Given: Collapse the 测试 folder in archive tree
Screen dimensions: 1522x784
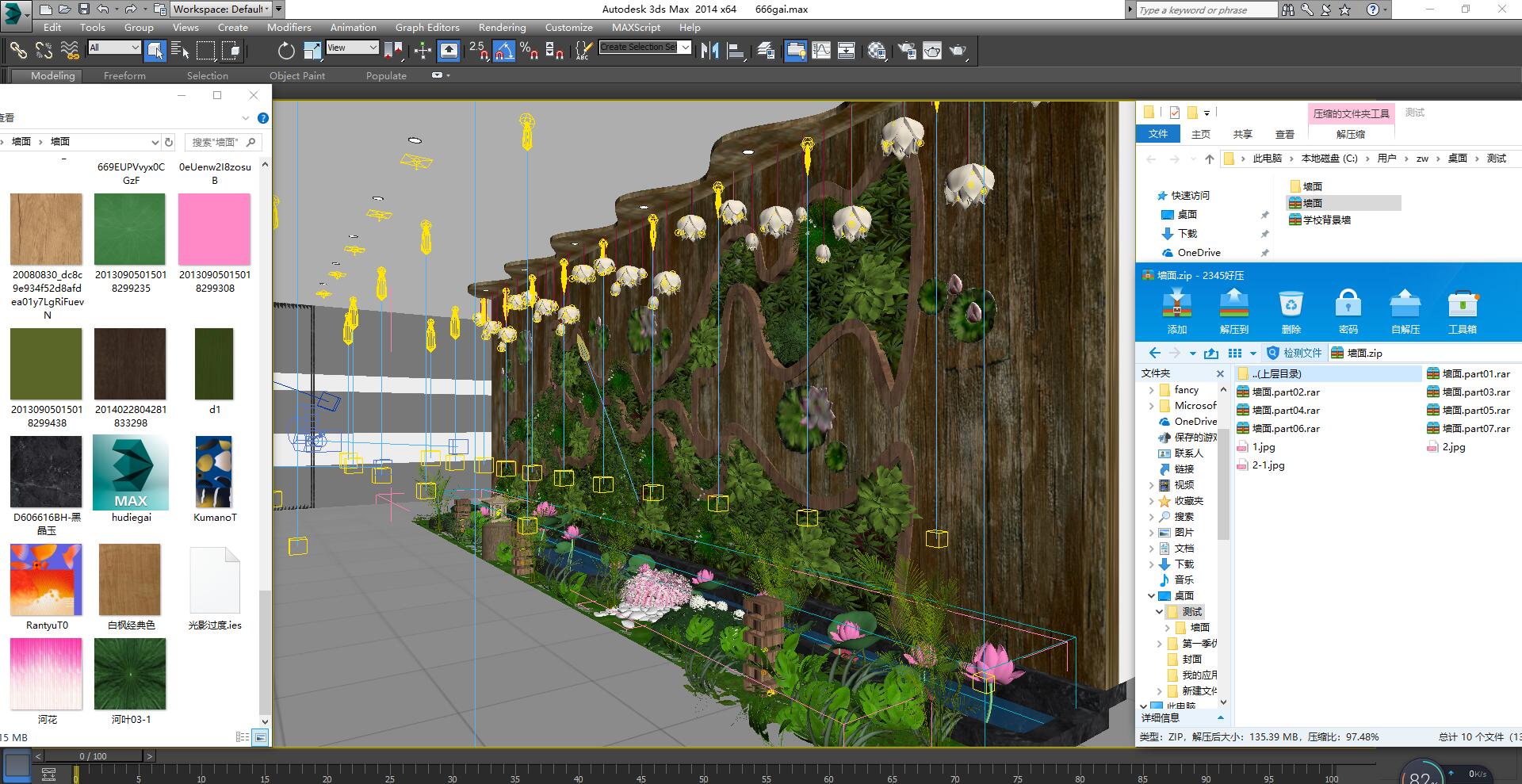Looking at the screenshot, I should pyautogui.click(x=1159, y=611).
